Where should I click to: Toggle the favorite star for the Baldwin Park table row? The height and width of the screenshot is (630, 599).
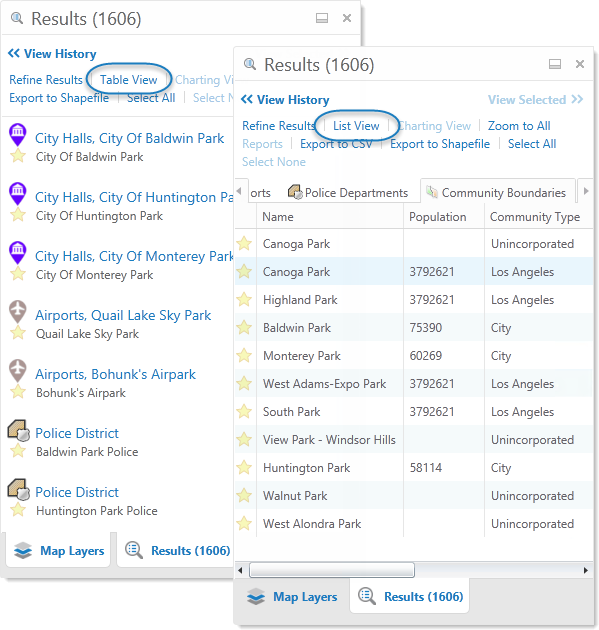[x=244, y=327]
